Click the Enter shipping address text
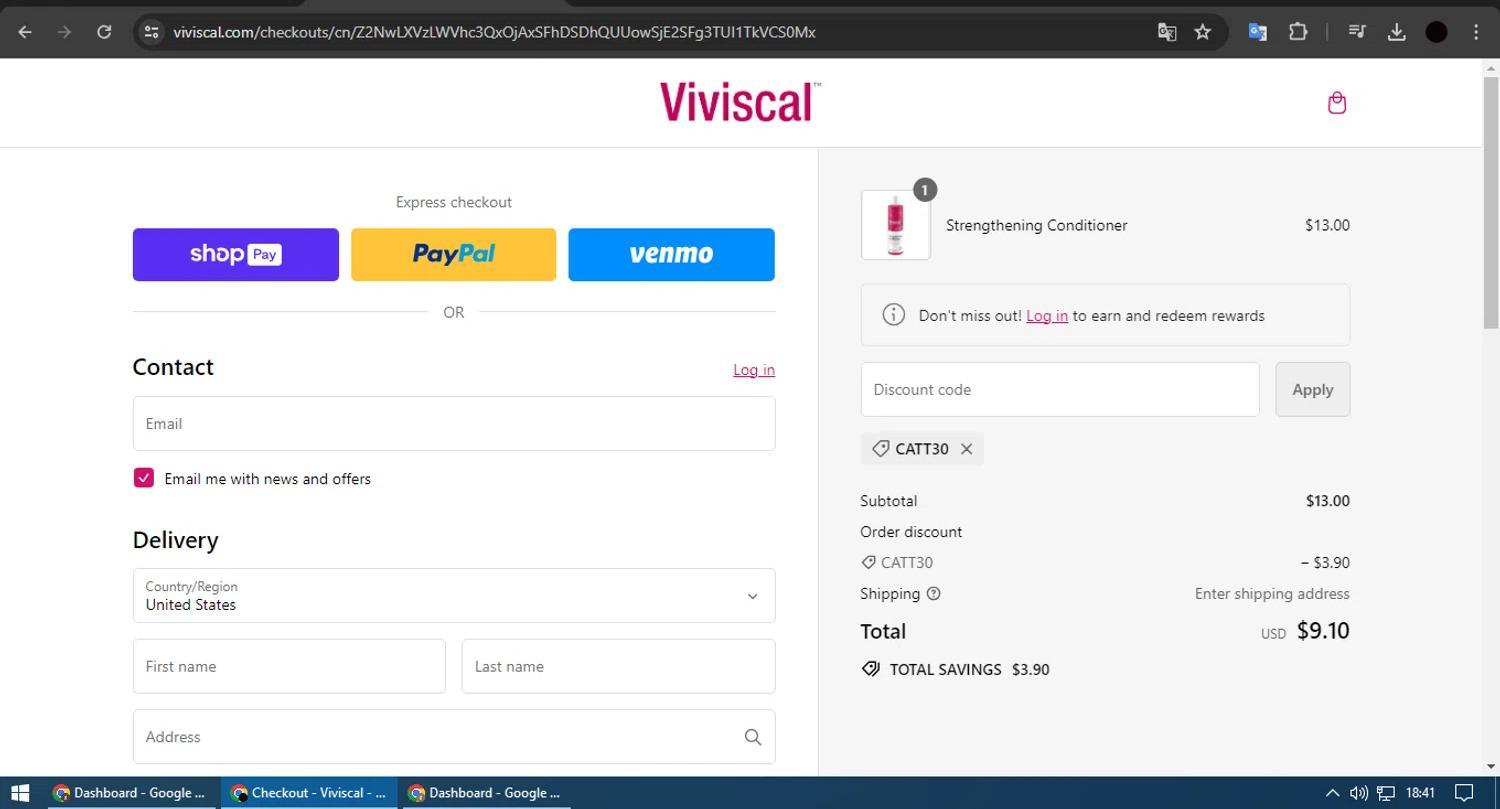The width and height of the screenshot is (1500, 809). click(1272, 594)
